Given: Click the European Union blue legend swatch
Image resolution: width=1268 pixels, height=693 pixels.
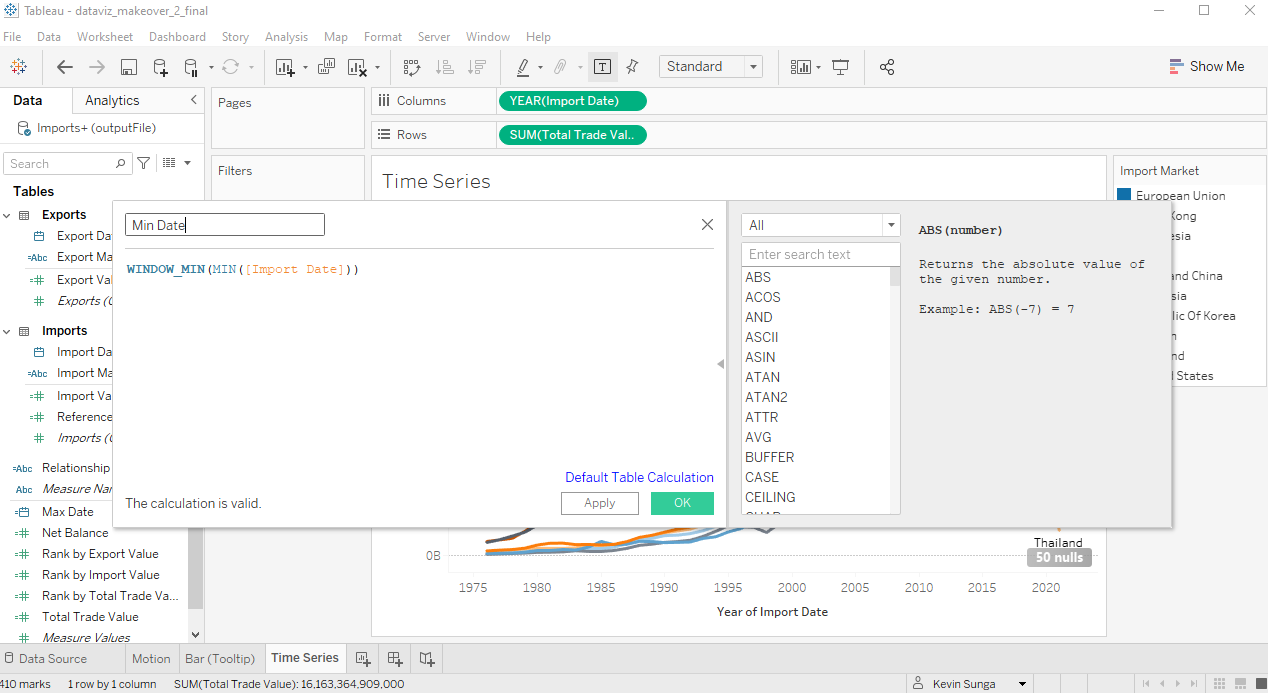Looking at the screenshot, I should coord(1124,196).
